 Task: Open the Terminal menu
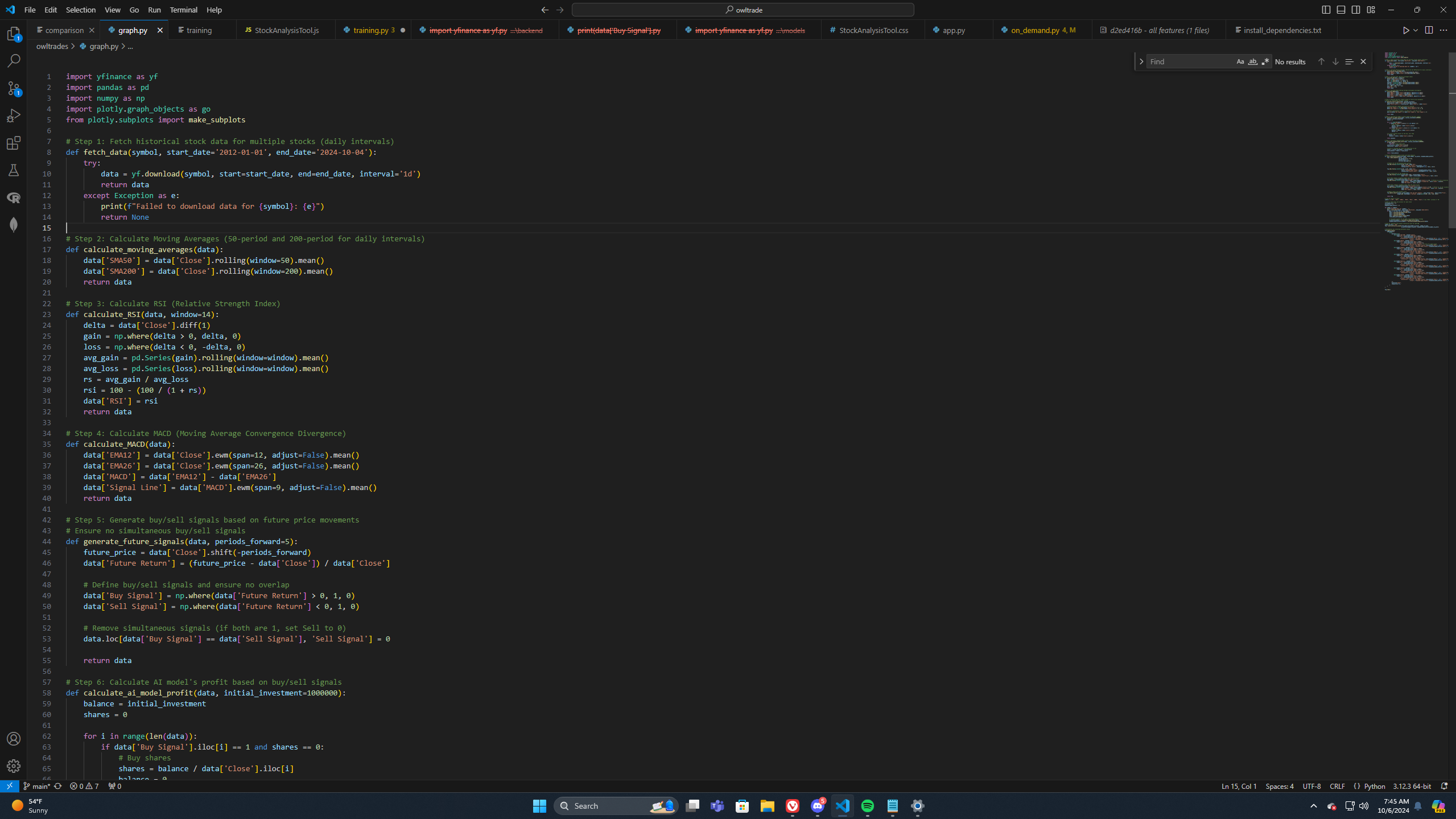[x=183, y=10]
